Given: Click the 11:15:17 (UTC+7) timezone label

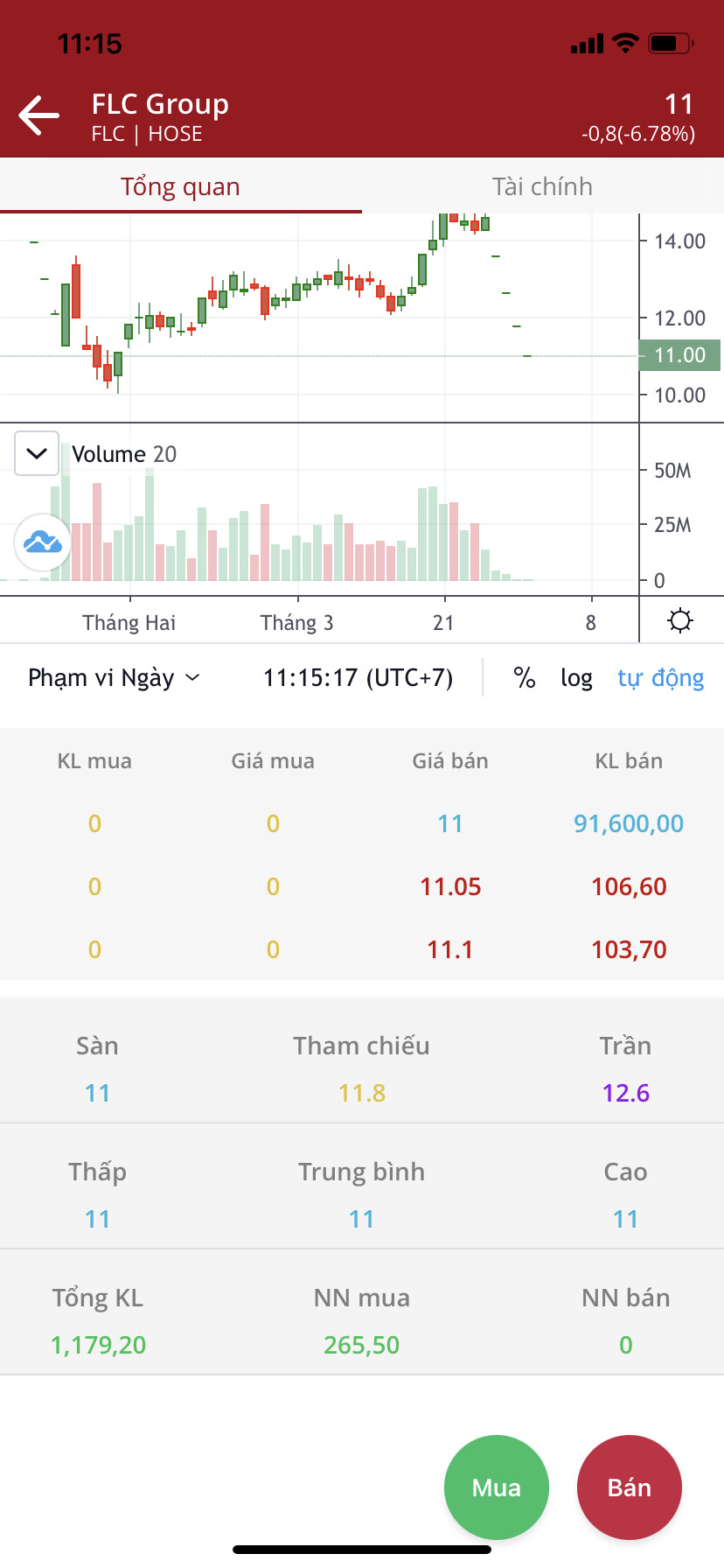Looking at the screenshot, I should click(358, 678).
